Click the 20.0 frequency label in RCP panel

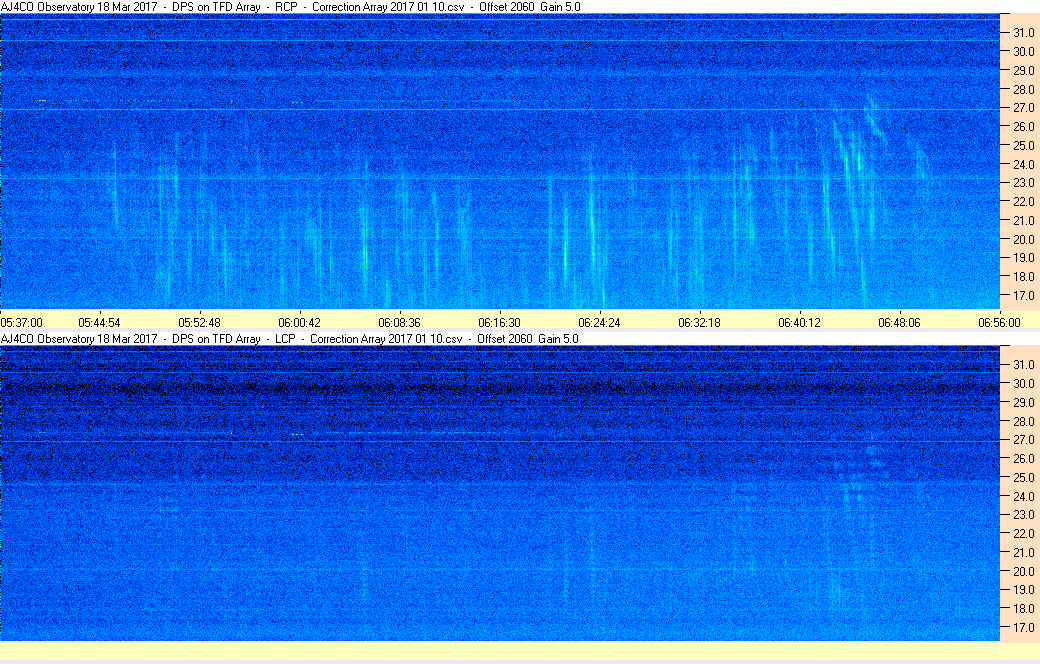point(1023,239)
